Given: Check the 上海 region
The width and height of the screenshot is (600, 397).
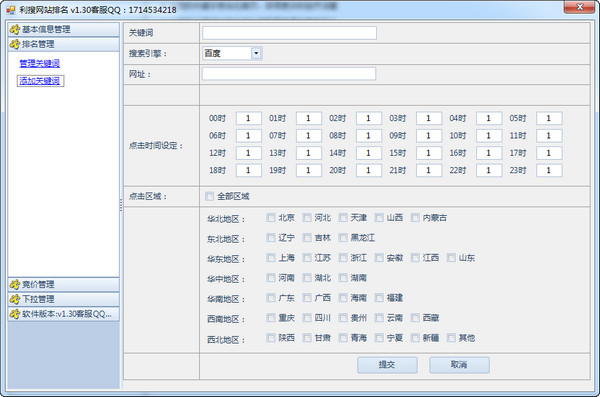Looking at the screenshot, I should tap(271, 258).
